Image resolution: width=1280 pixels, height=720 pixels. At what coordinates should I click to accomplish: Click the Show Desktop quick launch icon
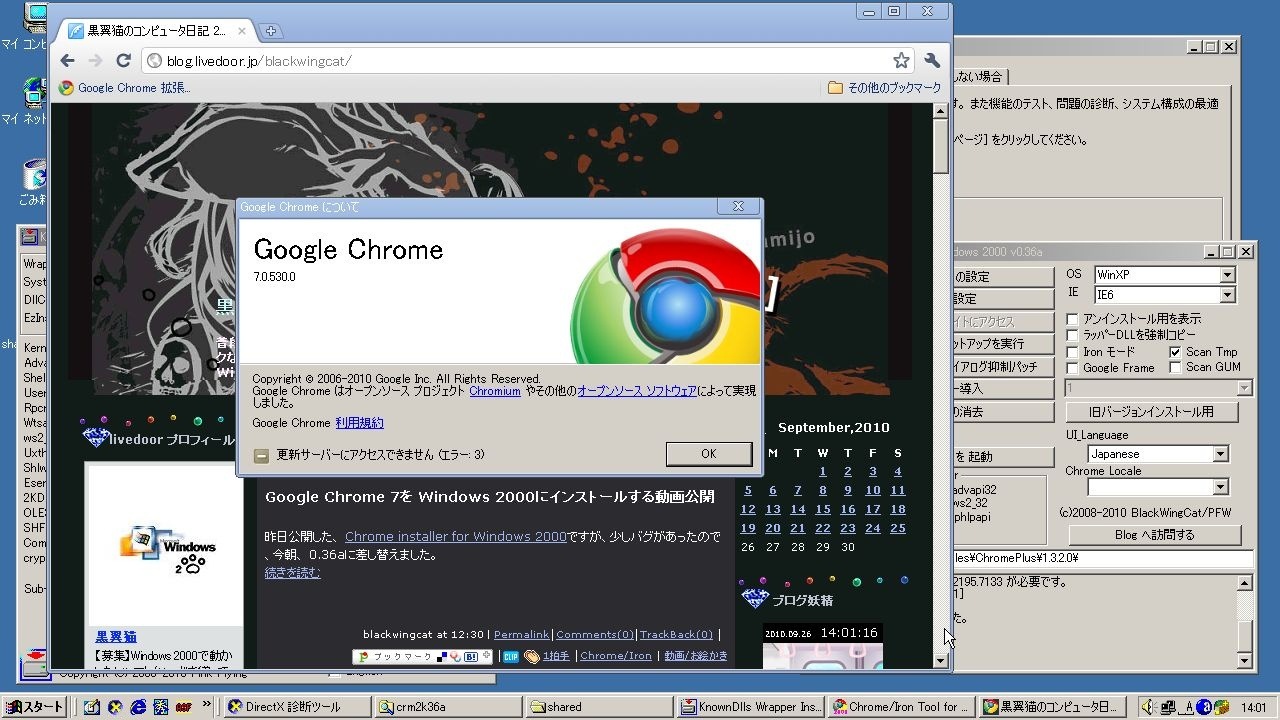coord(92,707)
